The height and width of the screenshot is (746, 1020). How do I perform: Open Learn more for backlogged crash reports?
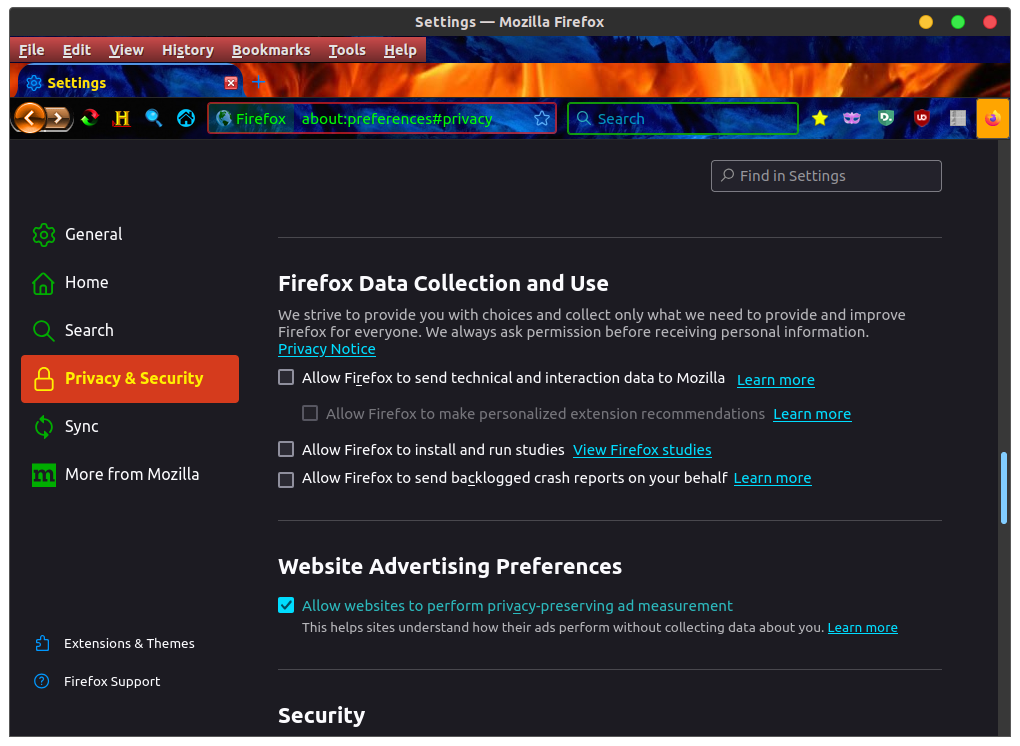tap(772, 478)
